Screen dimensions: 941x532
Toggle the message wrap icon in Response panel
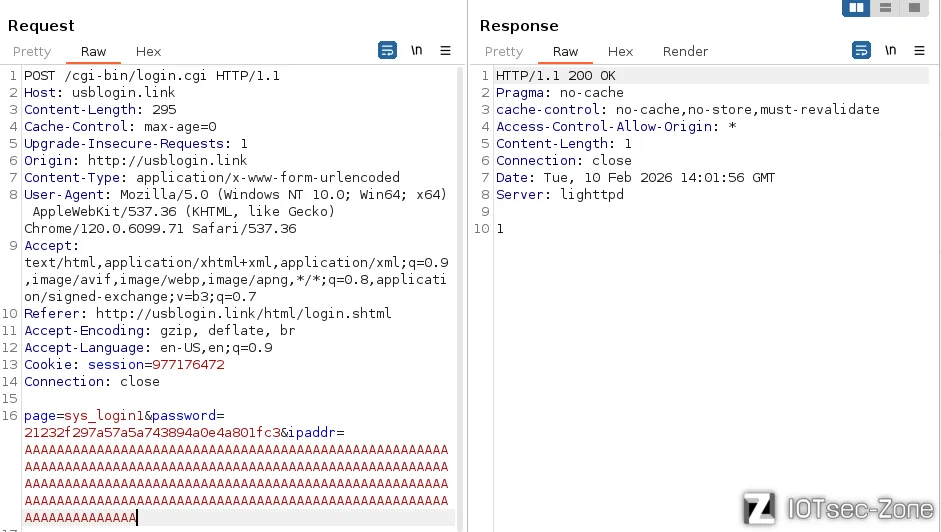pos(861,51)
